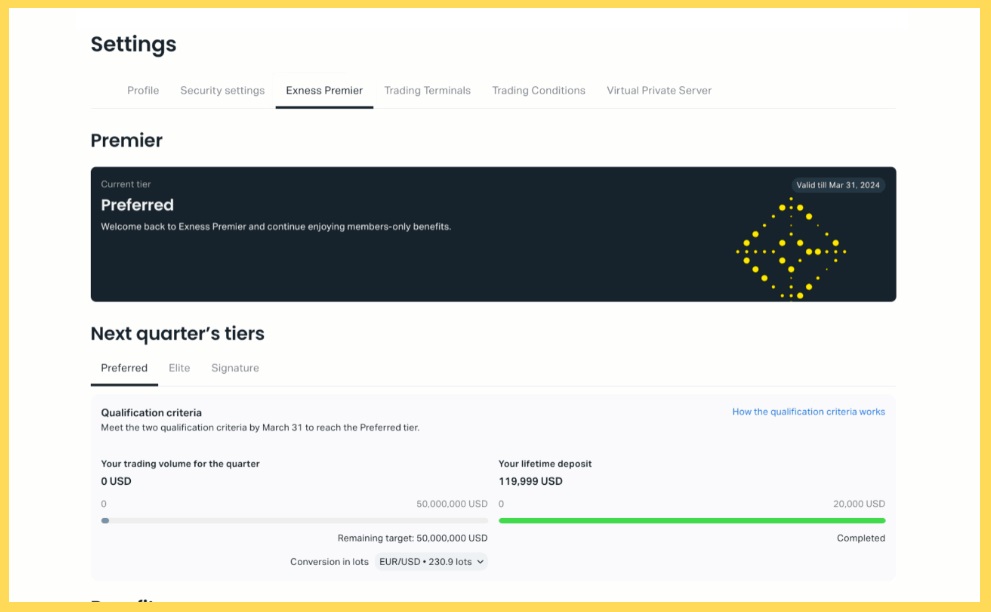Click the trading volume progress bar
This screenshot has height=612, width=991.
294,520
